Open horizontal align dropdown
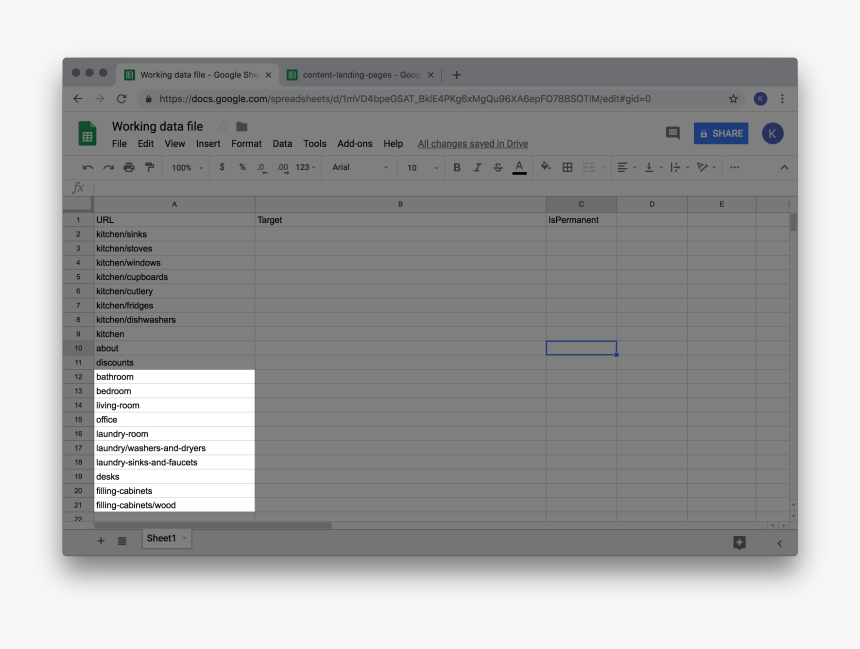Viewport: 860px width, 649px height. tap(626, 167)
